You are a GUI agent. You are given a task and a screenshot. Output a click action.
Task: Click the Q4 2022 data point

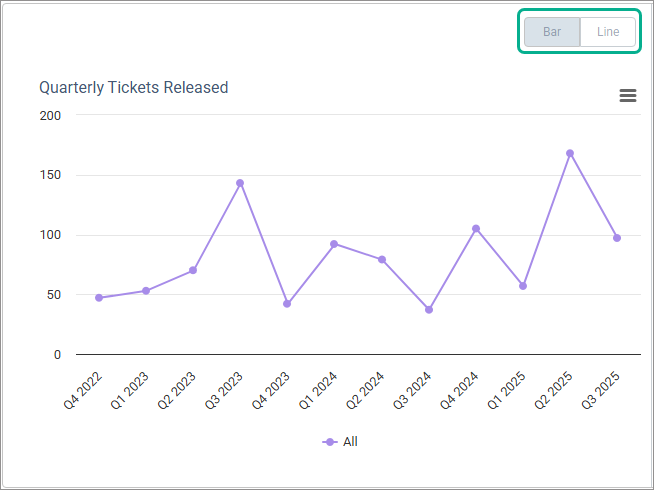(99, 298)
